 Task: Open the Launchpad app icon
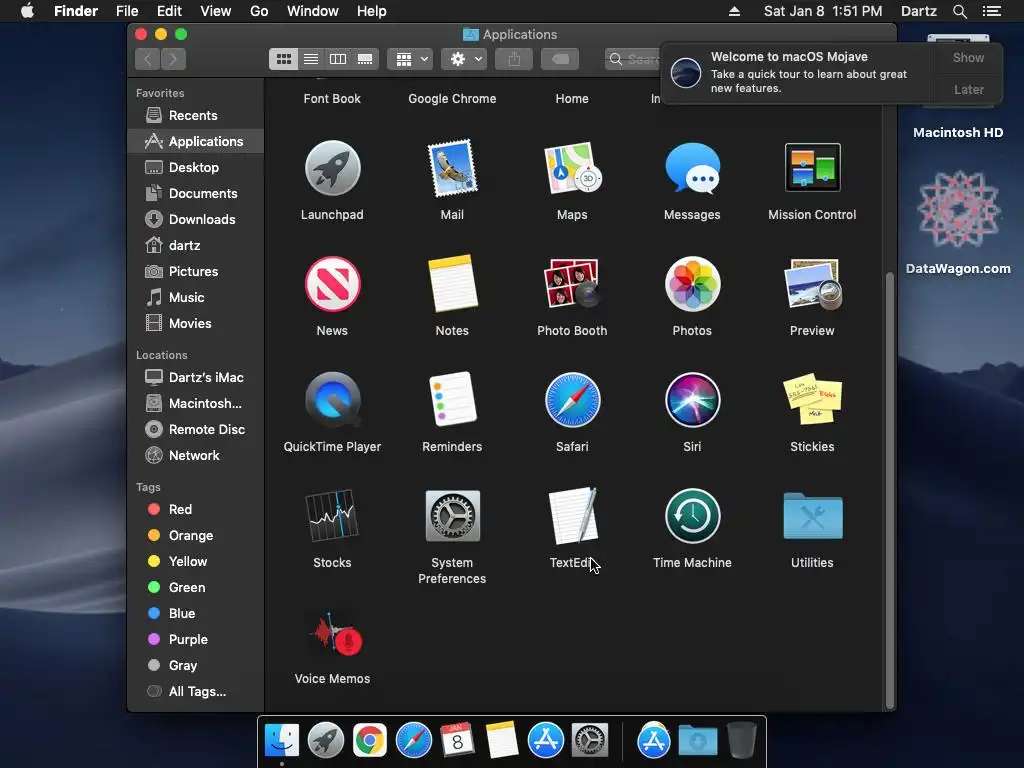pyautogui.click(x=332, y=168)
